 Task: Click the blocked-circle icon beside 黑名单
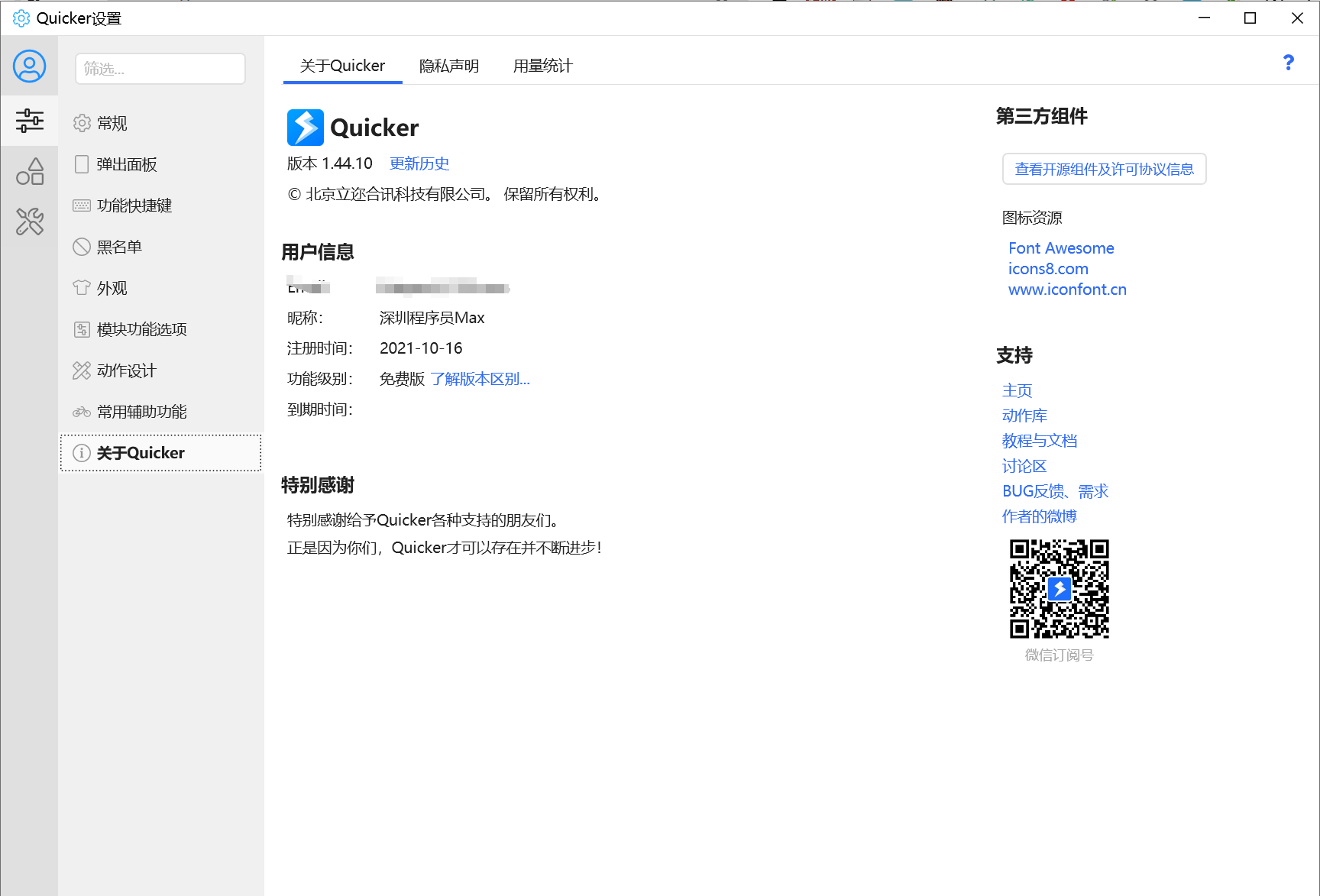(82, 247)
